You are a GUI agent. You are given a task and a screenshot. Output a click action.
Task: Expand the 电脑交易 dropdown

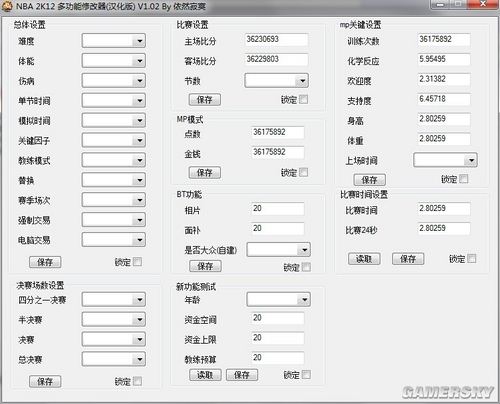[114, 240]
